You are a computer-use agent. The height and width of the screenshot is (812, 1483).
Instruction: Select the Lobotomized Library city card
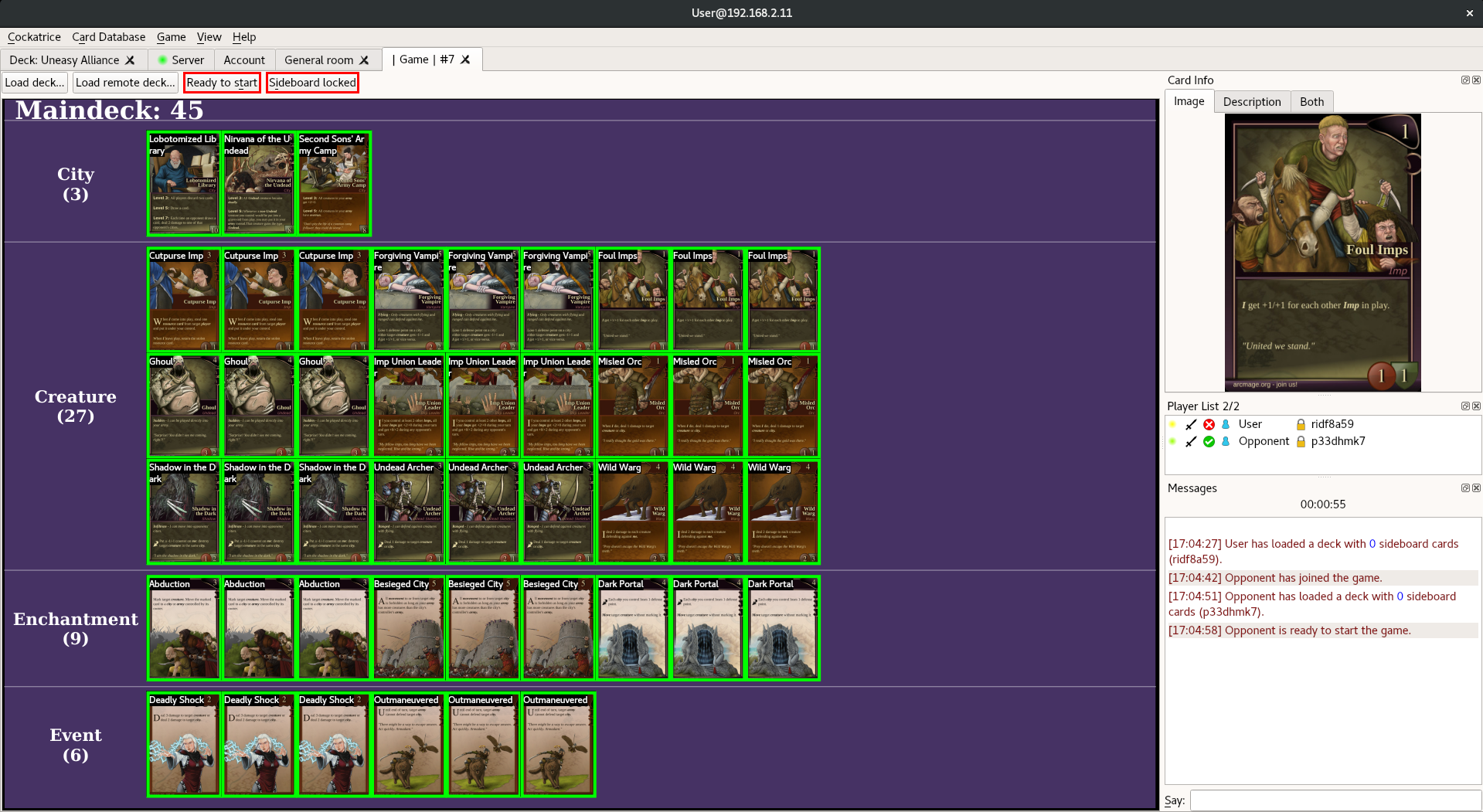184,184
